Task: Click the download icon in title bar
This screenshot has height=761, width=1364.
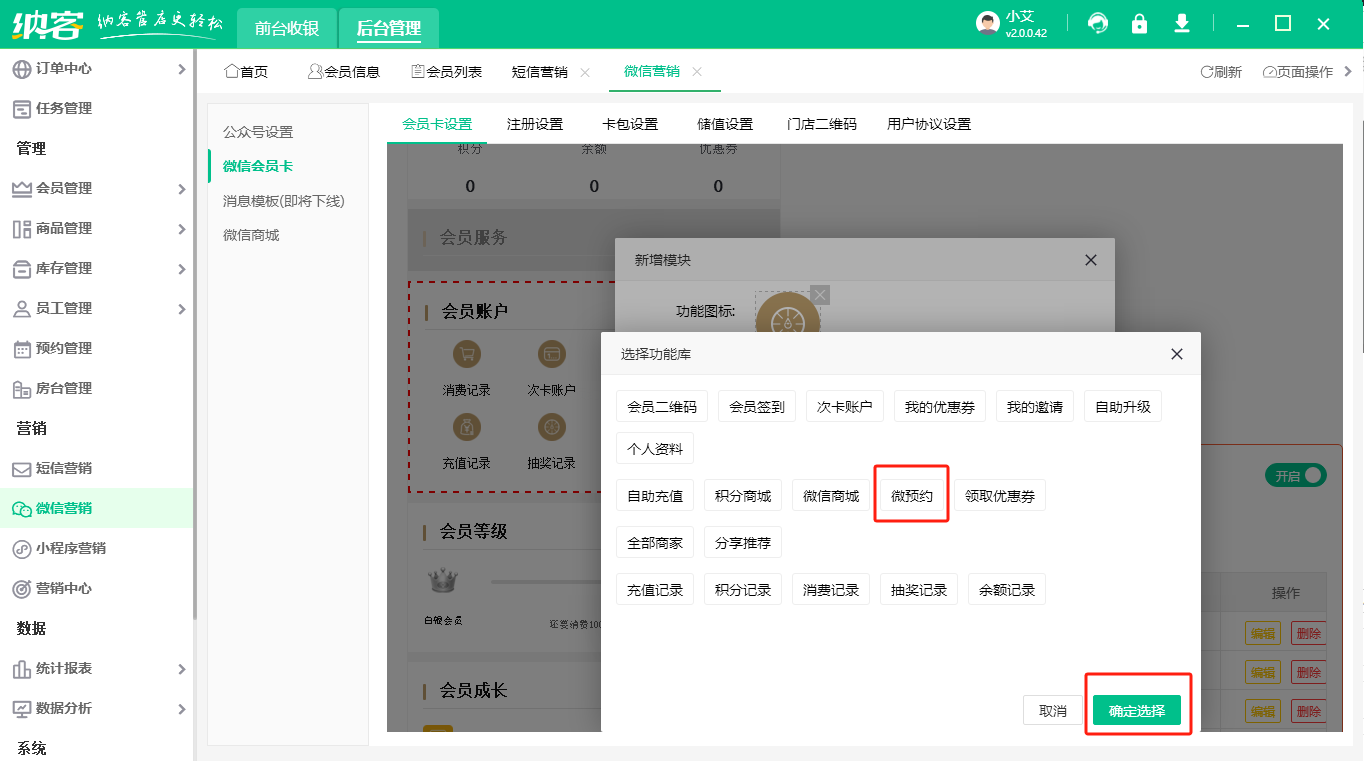Action: tap(1181, 24)
